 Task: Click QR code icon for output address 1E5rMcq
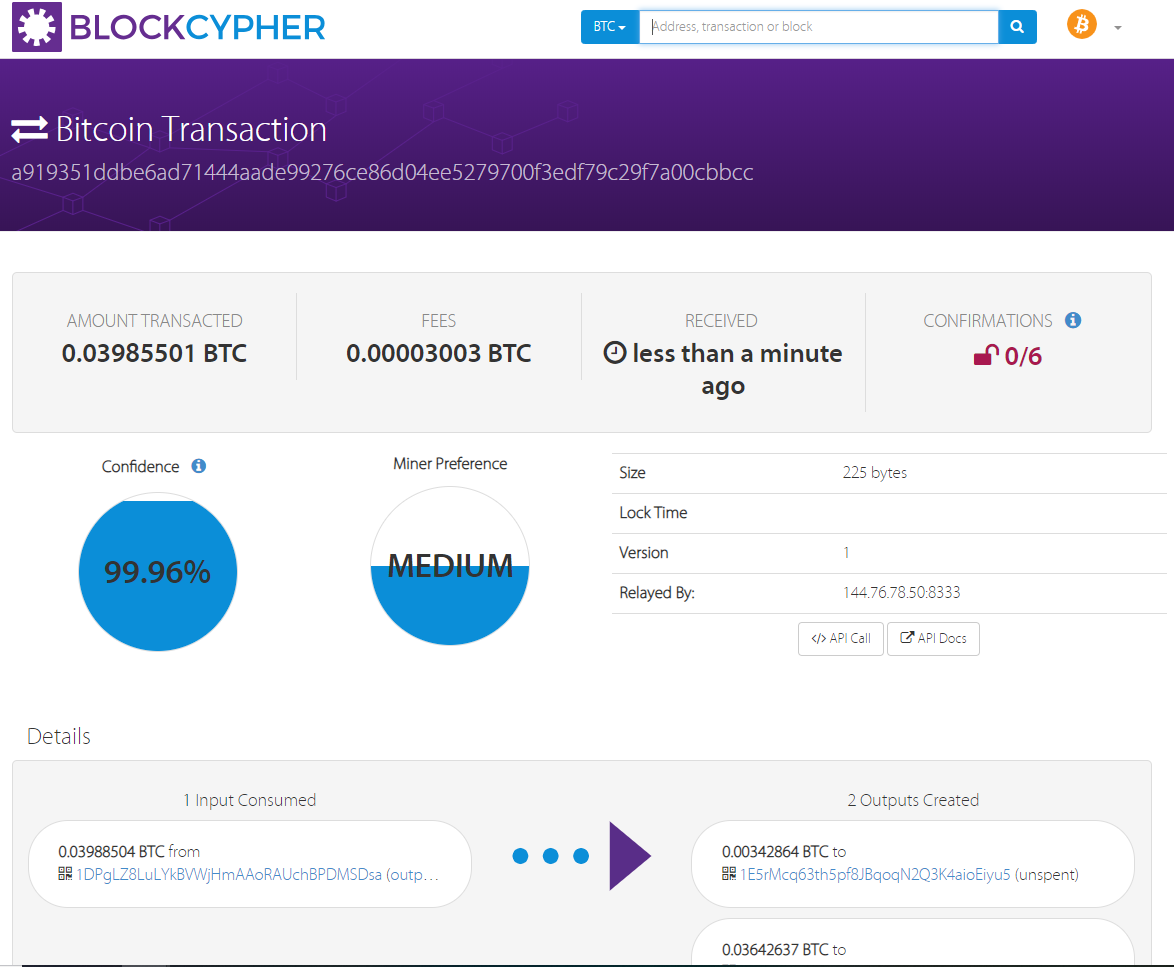coord(729,873)
